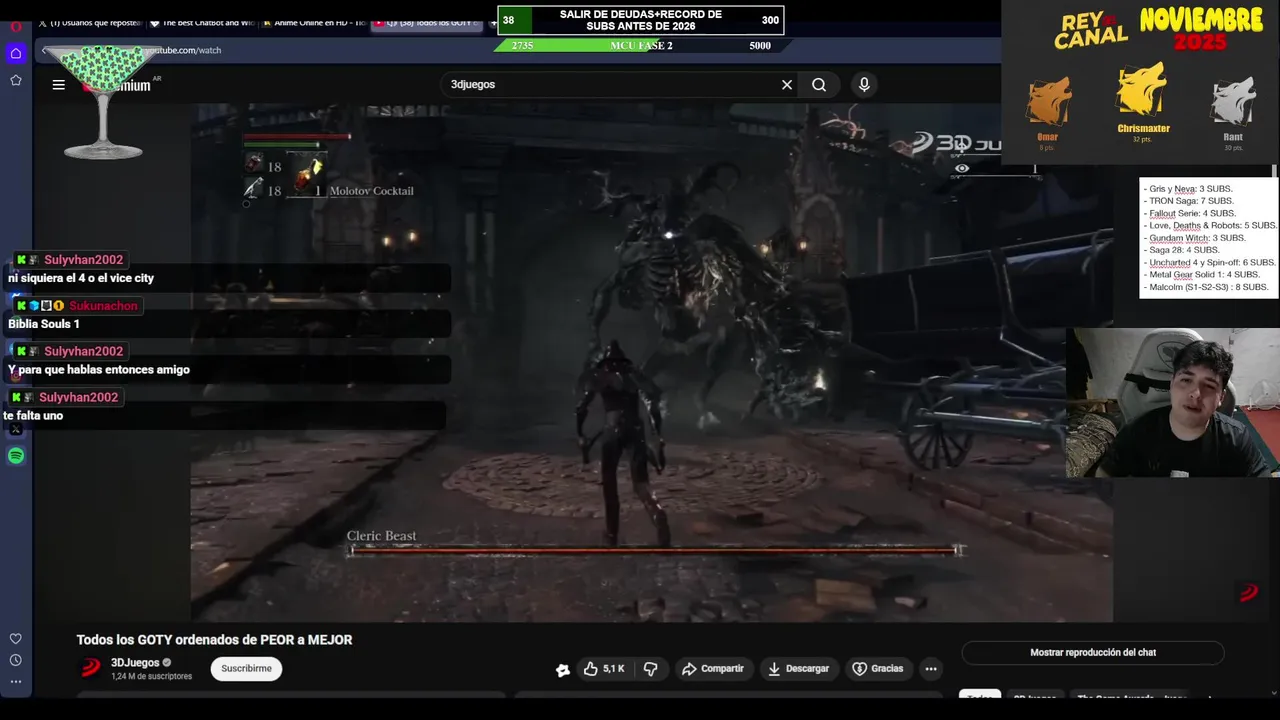Image resolution: width=1280 pixels, height=720 pixels.
Task: Click the video title 'Todos los GOTY ordenados'
Action: point(214,640)
